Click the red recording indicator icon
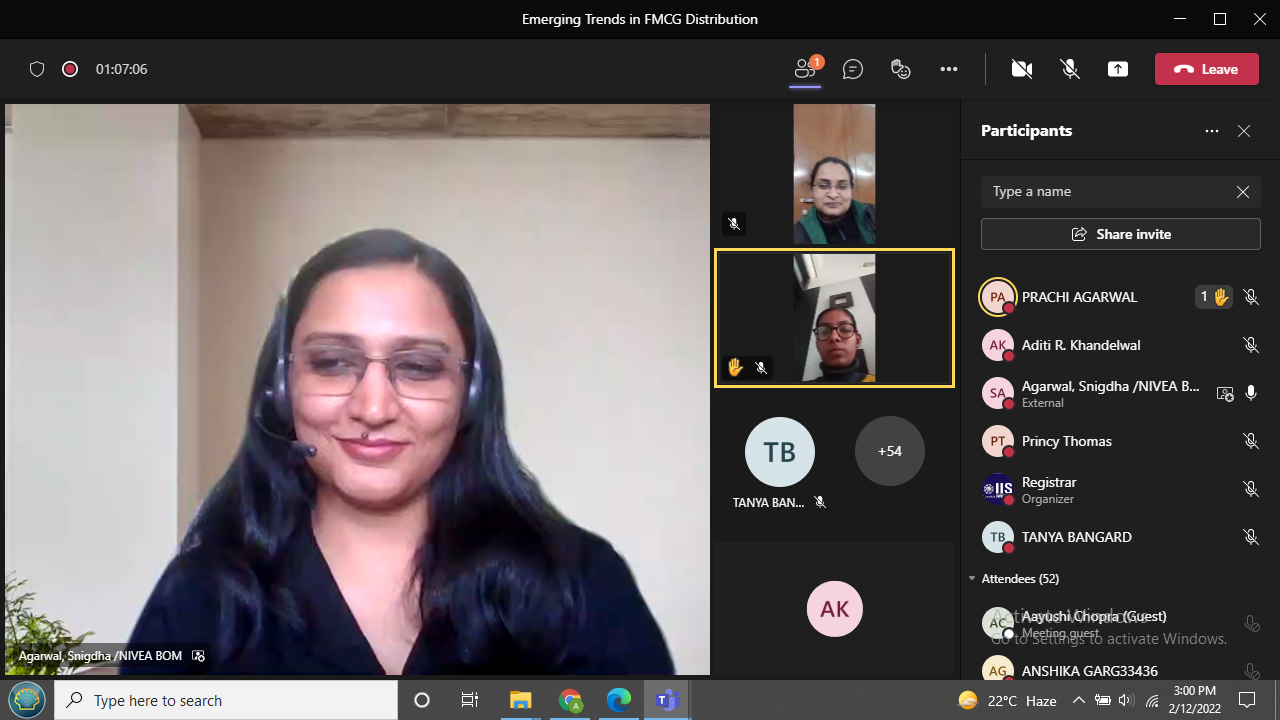Image resolution: width=1280 pixels, height=720 pixels. pos(70,69)
